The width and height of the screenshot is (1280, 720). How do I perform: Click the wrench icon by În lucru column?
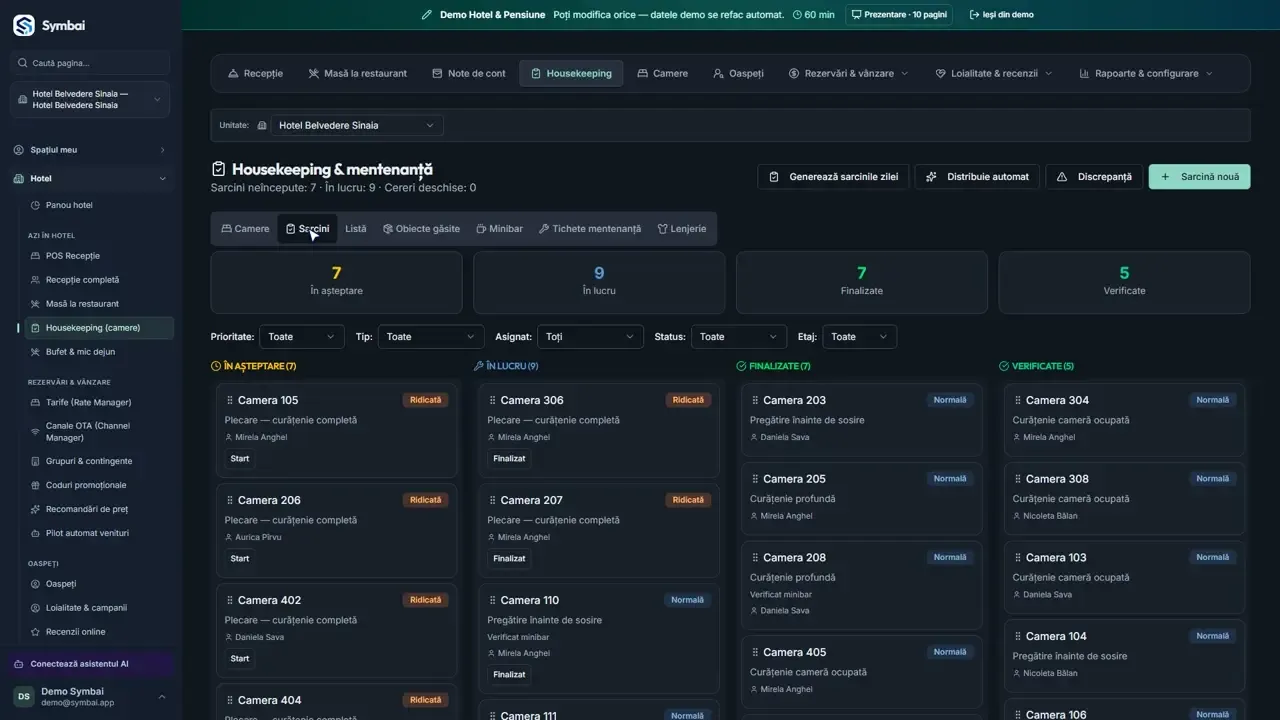point(479,366)
